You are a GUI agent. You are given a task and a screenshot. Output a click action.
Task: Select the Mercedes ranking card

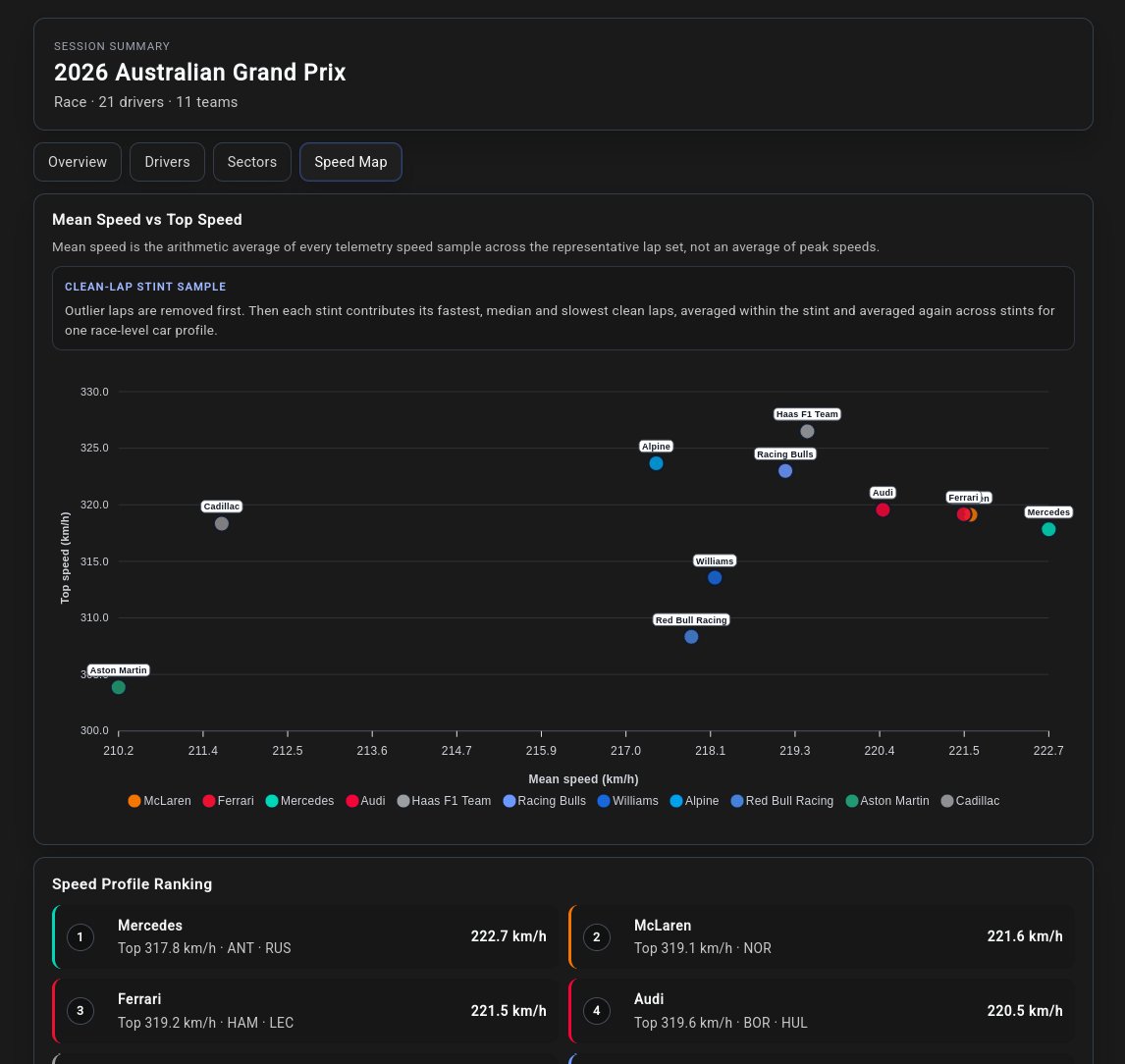[x=305, y=936]
